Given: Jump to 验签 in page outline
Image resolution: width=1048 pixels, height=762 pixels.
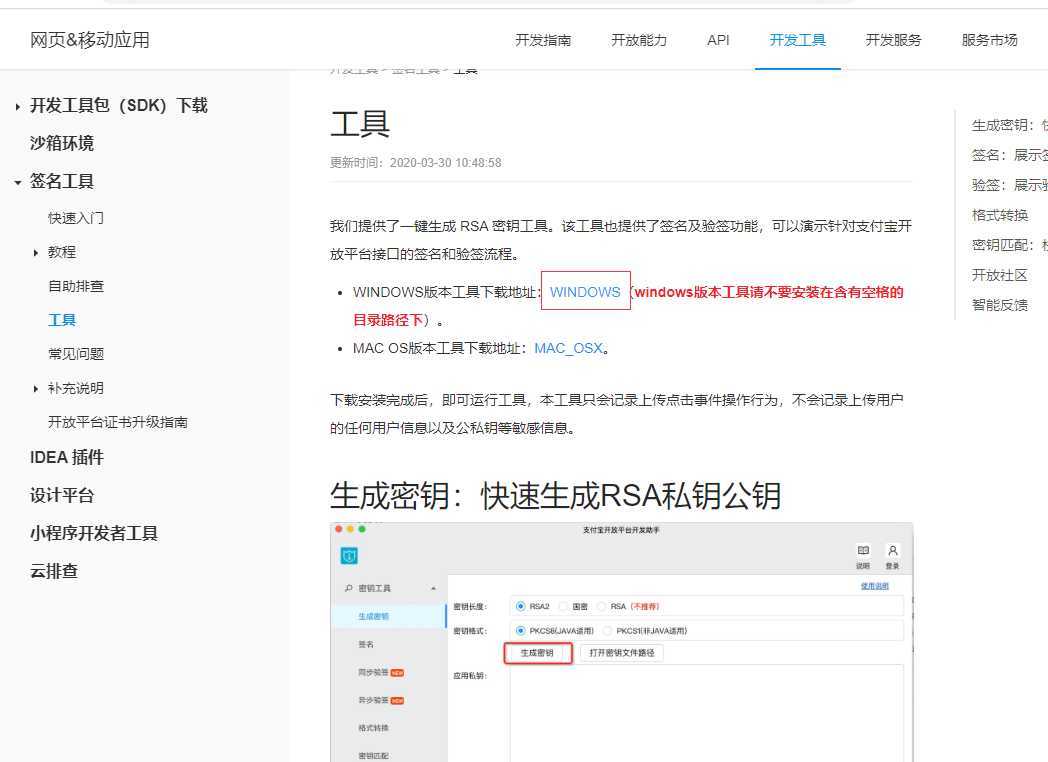Looking at the screenshot, I should tap(1009, 185).
